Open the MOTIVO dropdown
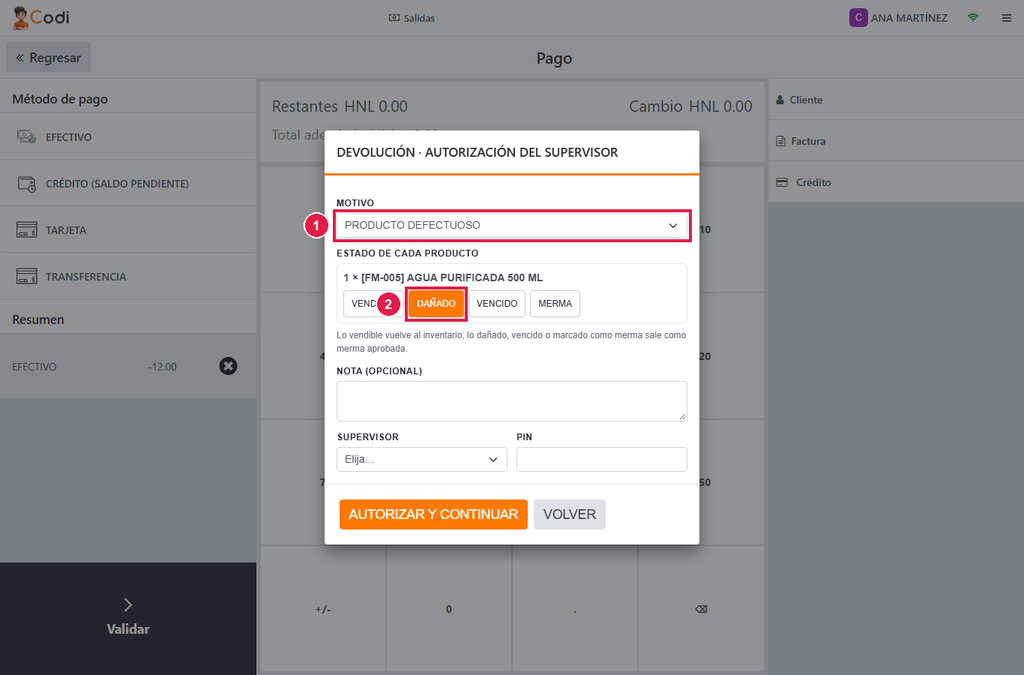The image size is (1024, 675). (x=512, y=225)
